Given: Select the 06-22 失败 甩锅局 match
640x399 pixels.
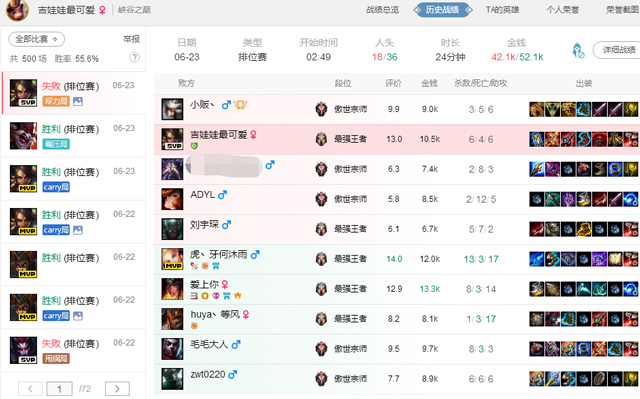Looking at the screenshot, I should (x=73, y=350).
